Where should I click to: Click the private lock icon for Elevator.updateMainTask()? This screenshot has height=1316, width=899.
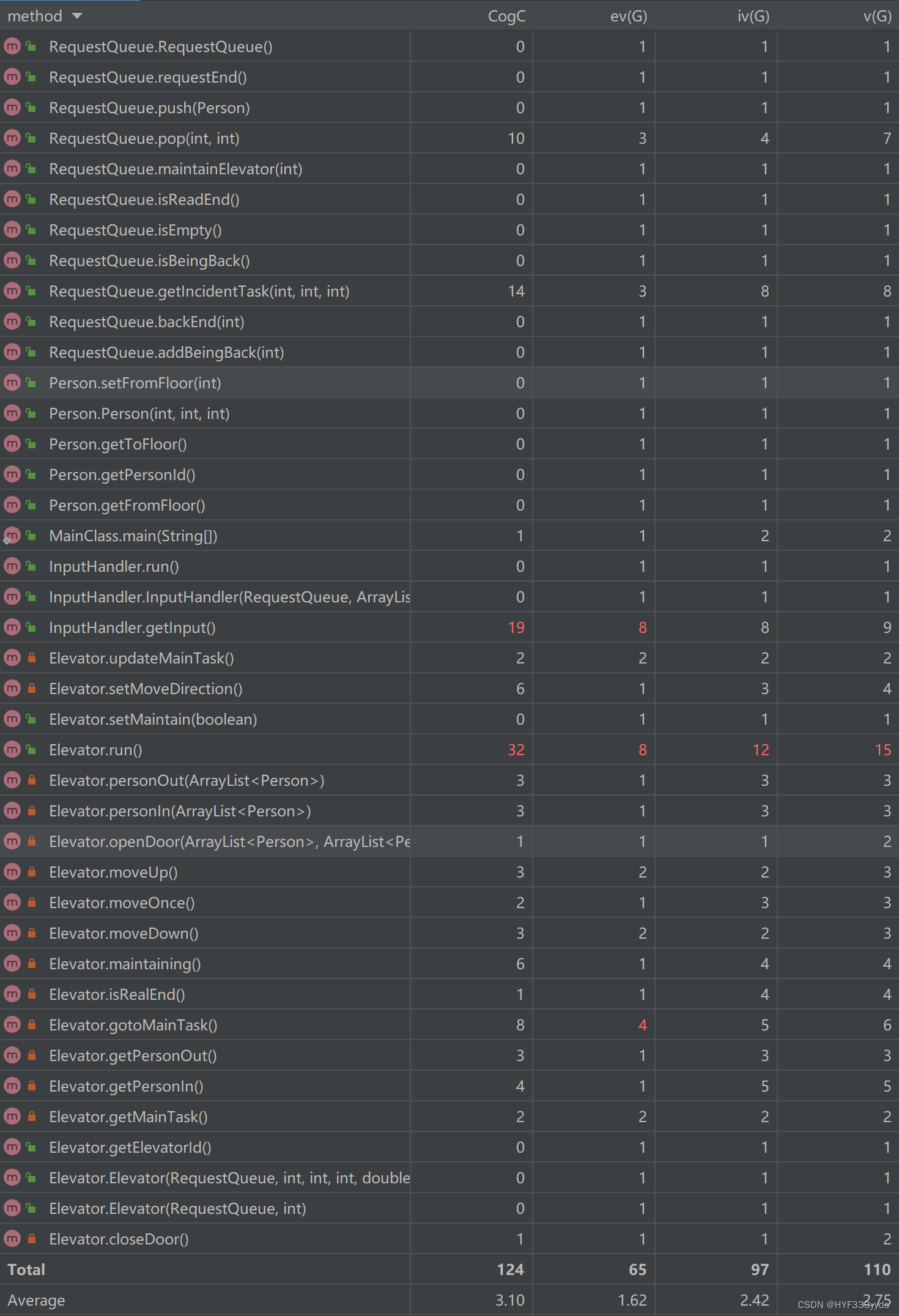coord(31,658)
